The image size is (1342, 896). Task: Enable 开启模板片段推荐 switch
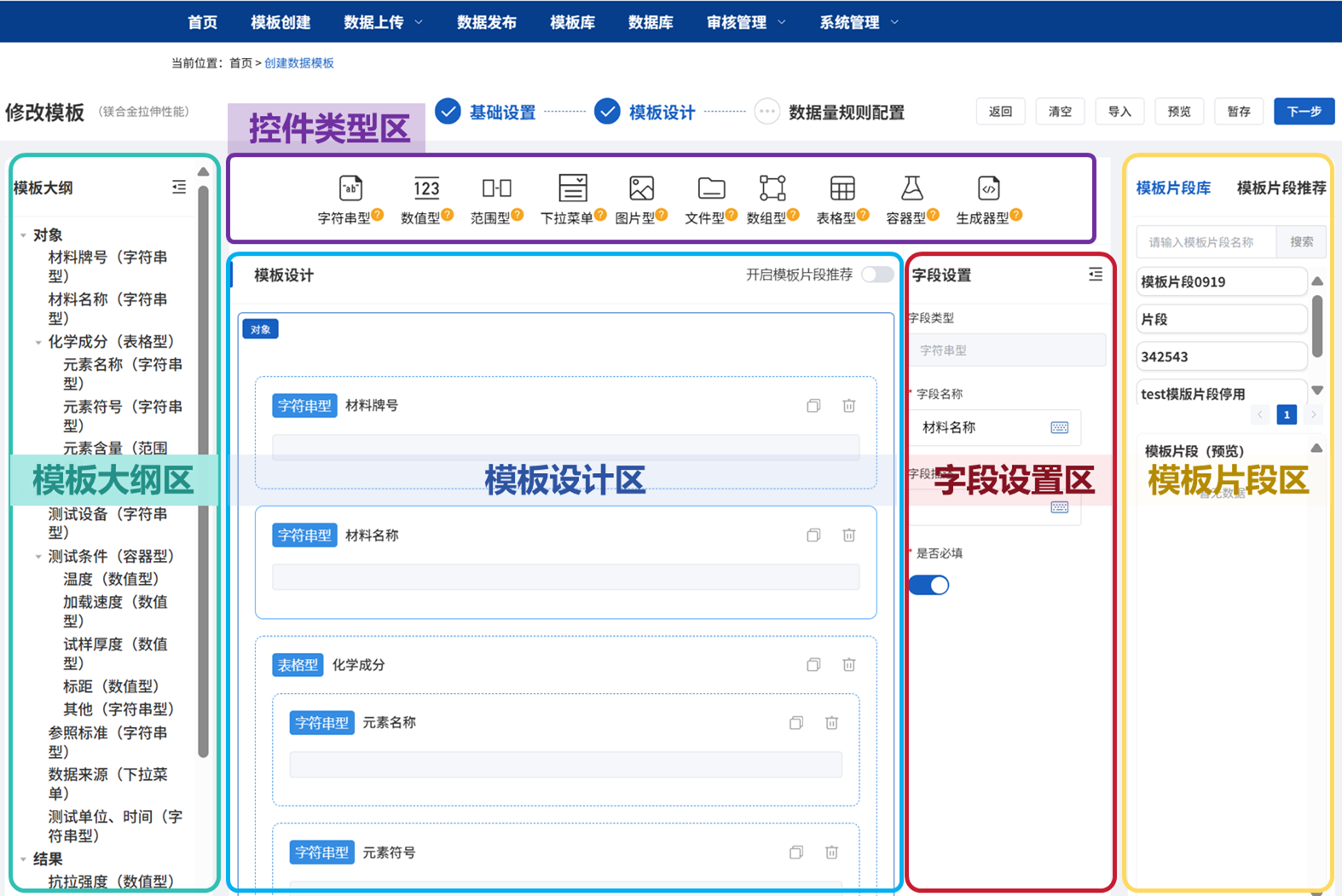point(876,275)
